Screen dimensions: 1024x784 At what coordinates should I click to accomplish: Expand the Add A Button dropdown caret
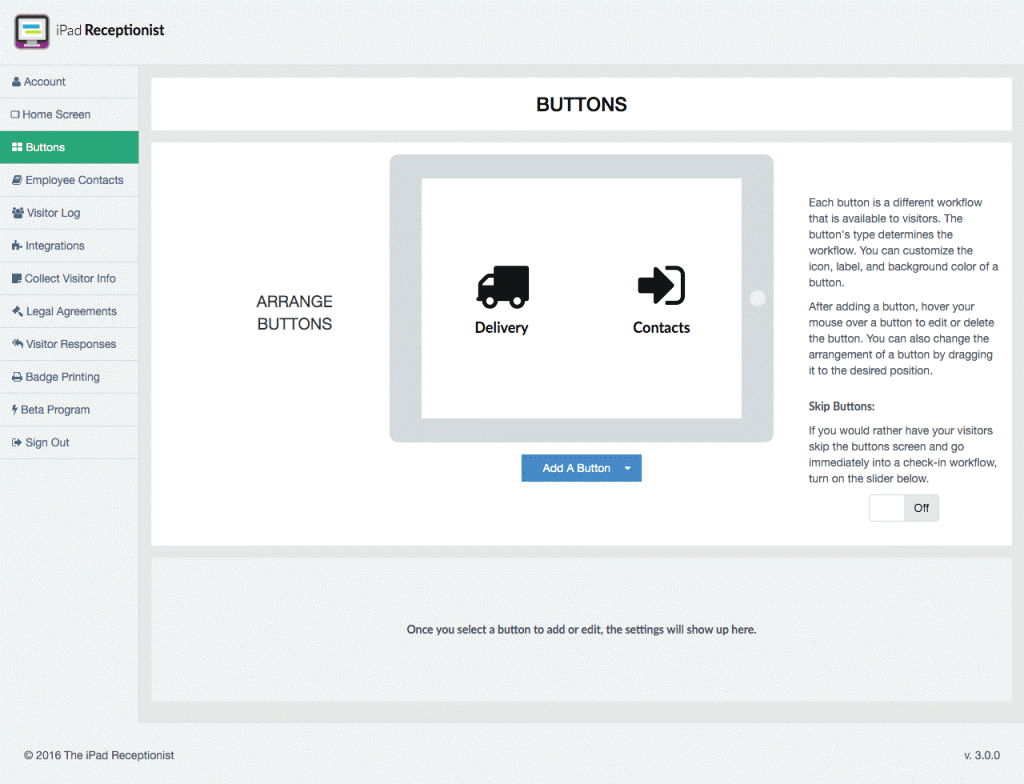pos(628,468)
